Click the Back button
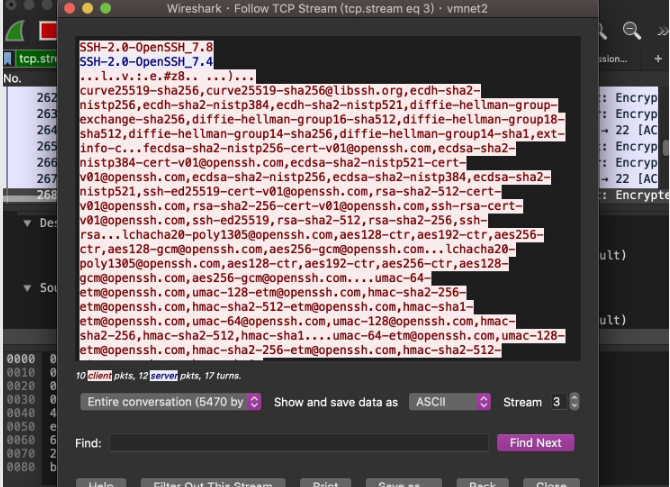This screenshot has height=487, width=670. tap(482, 483)
